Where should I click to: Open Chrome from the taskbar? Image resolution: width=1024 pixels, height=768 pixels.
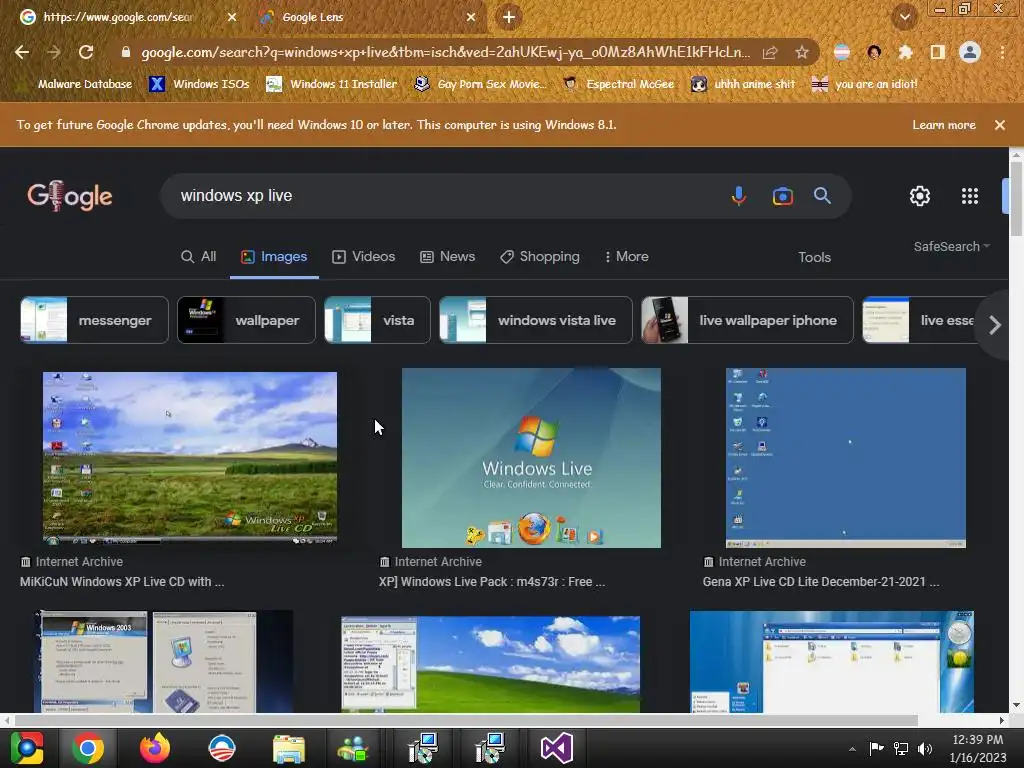(x=88, y=748)
